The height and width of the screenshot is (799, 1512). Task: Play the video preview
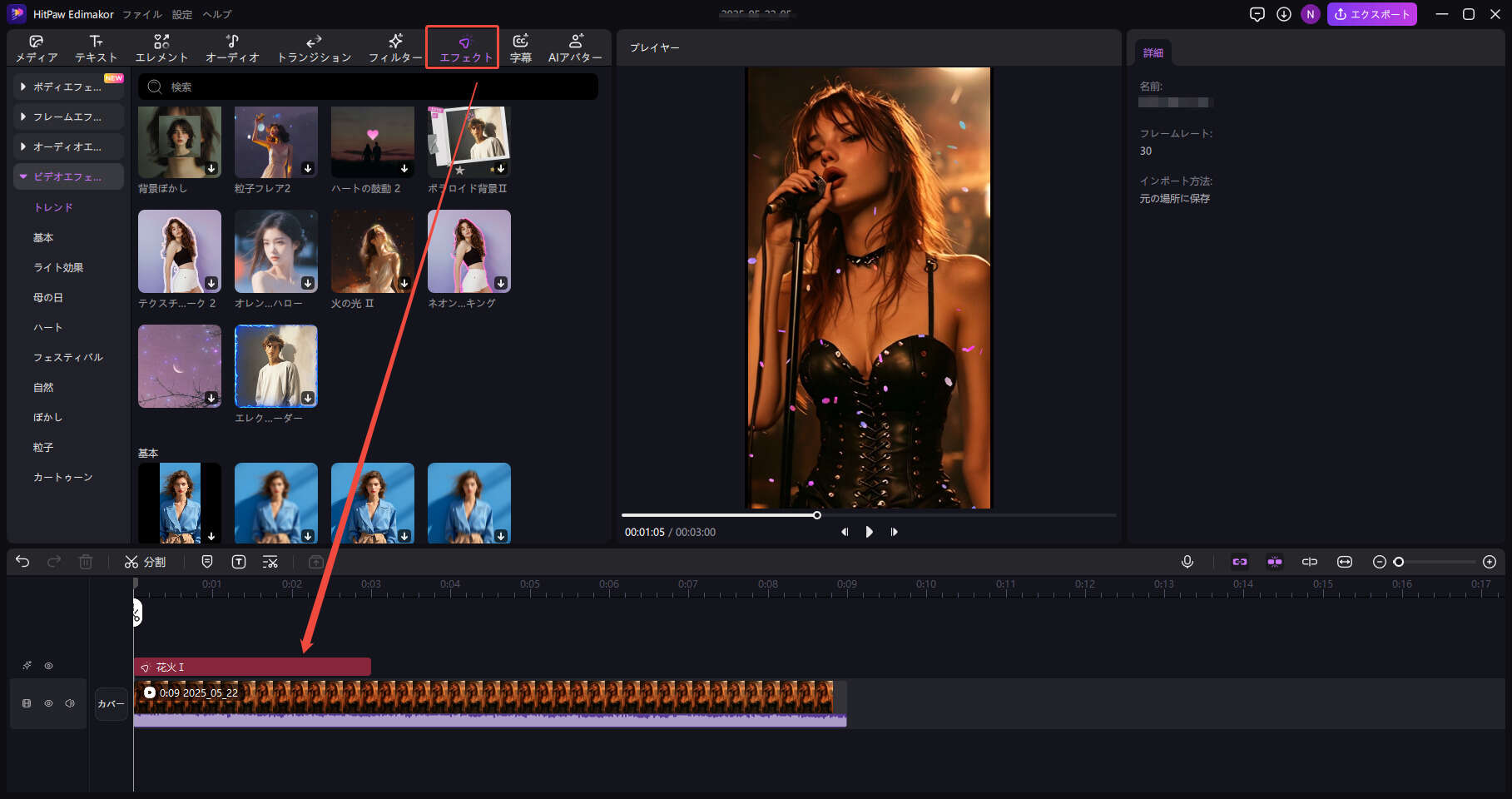click(870, 532)
